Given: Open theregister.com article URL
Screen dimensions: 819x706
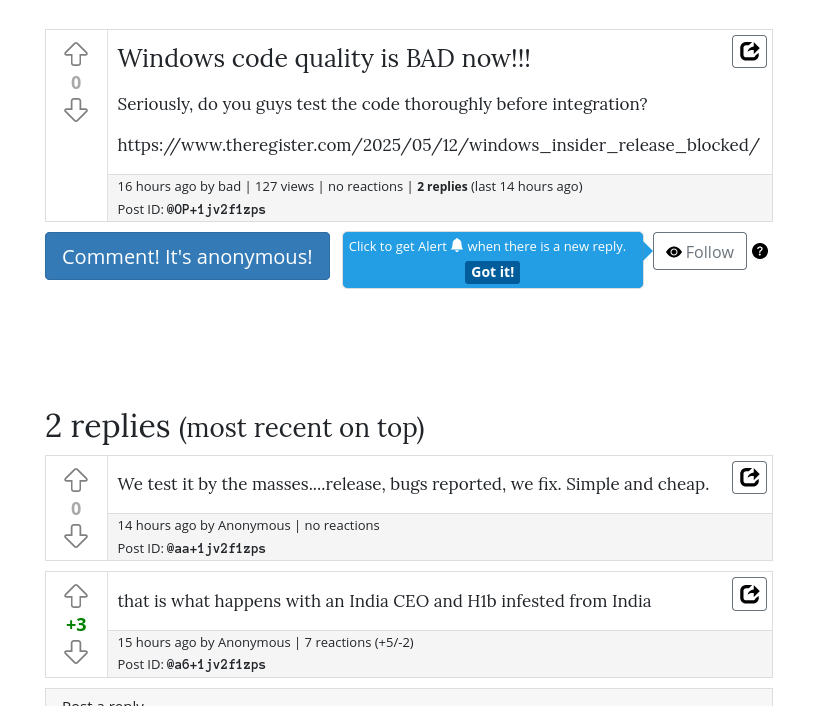Looking at the screenshot, I should pos(438,145).
